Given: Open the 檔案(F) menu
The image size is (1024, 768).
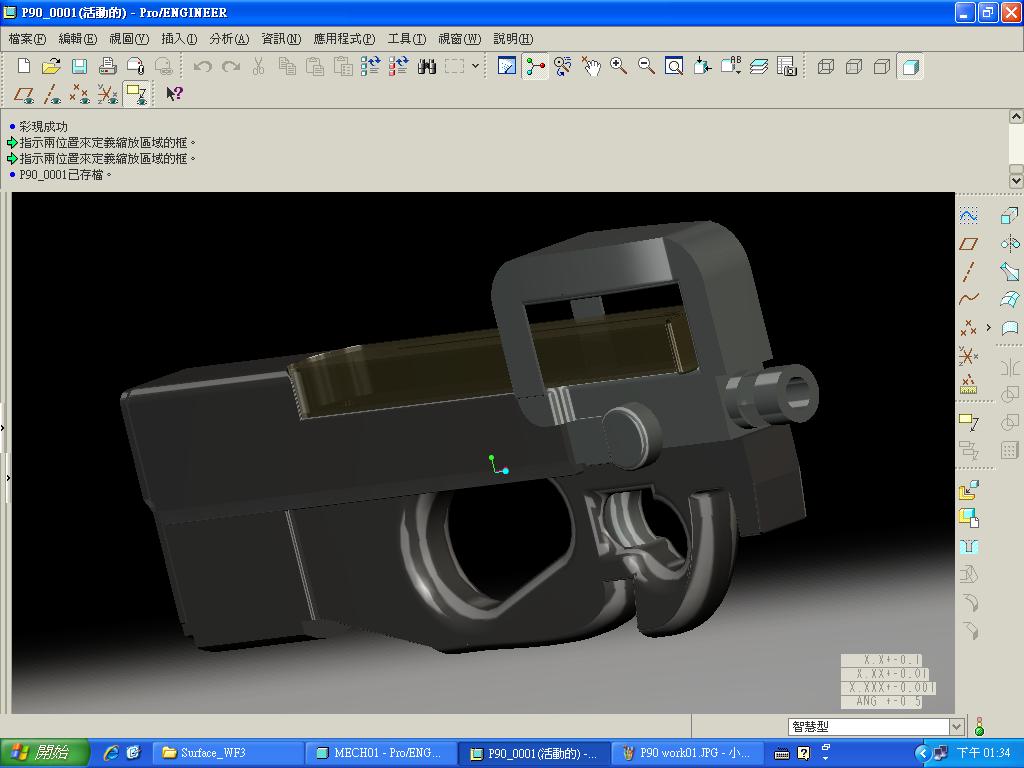Looking at the screenshot, I should click(27, 39).
